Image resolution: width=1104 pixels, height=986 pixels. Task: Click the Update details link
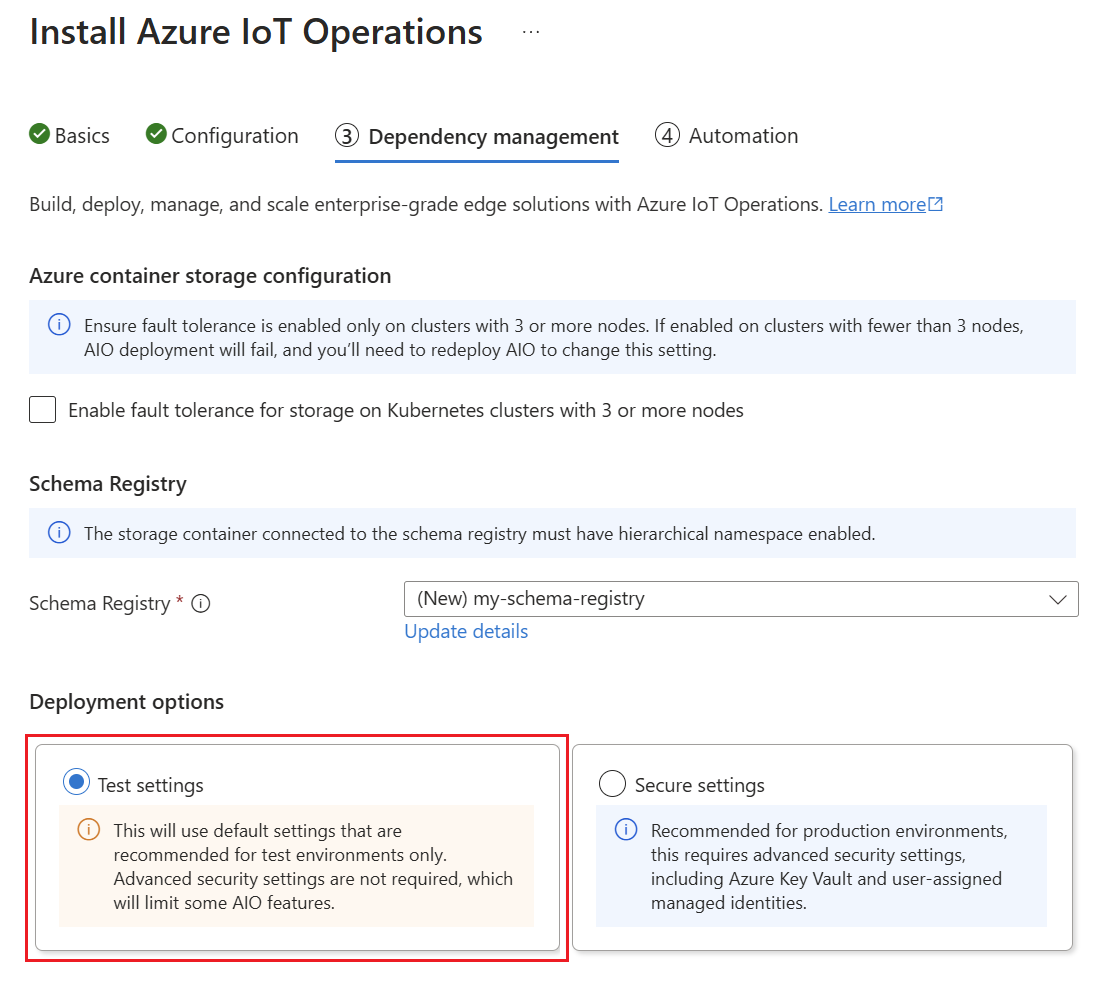(465, 631)
